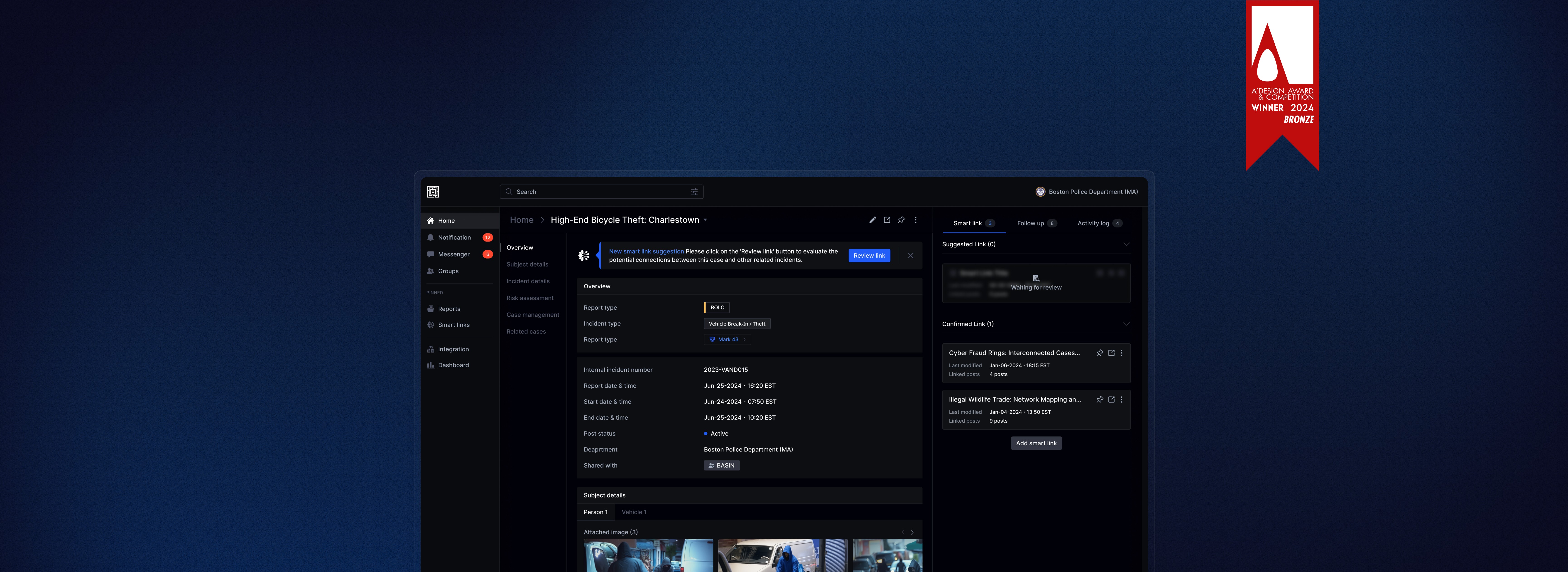Screen dimensions: 1568x572
Task: Click the Review link button
Action: 869,256
